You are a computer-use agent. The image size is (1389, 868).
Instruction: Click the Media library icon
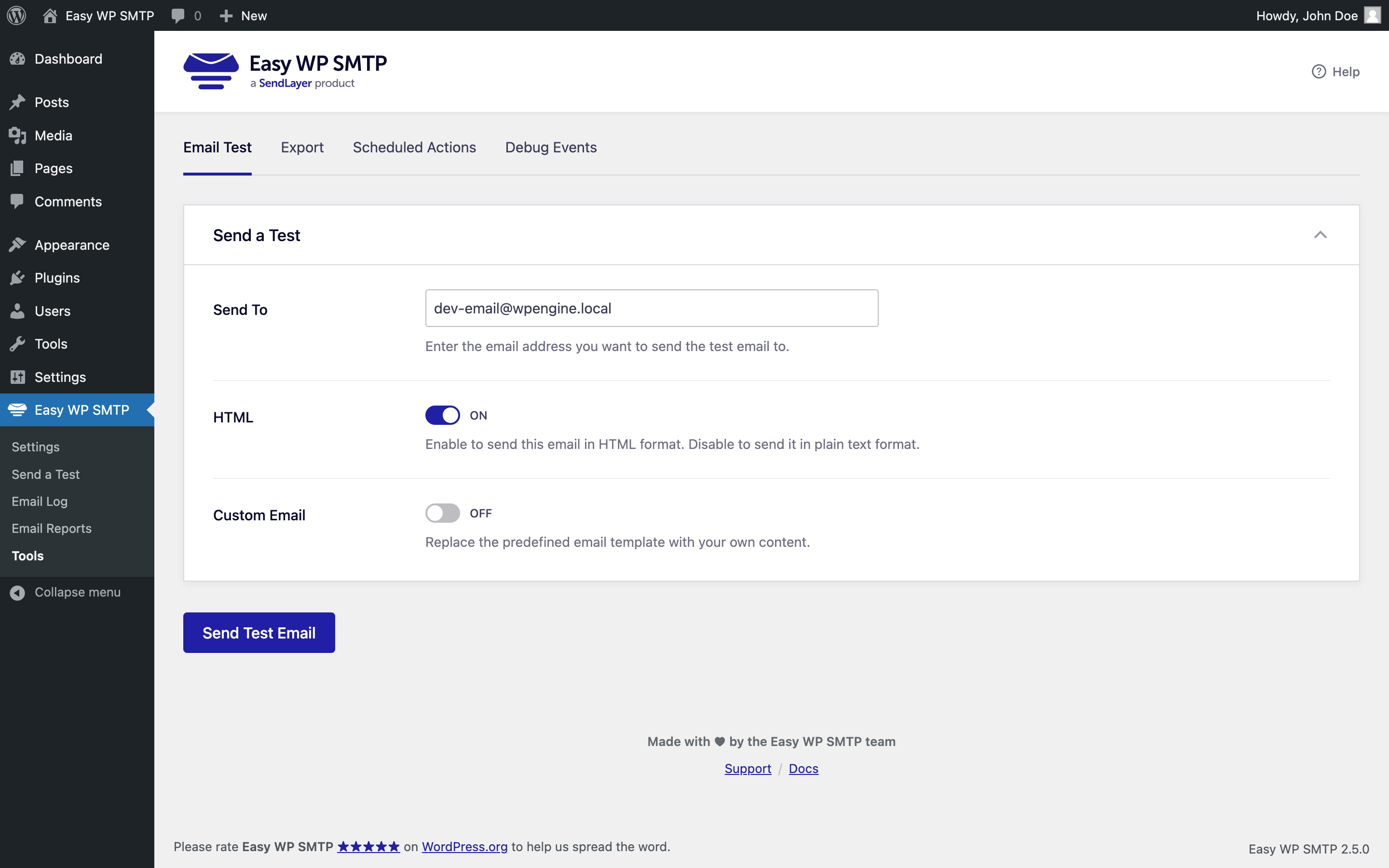point(18,136)
